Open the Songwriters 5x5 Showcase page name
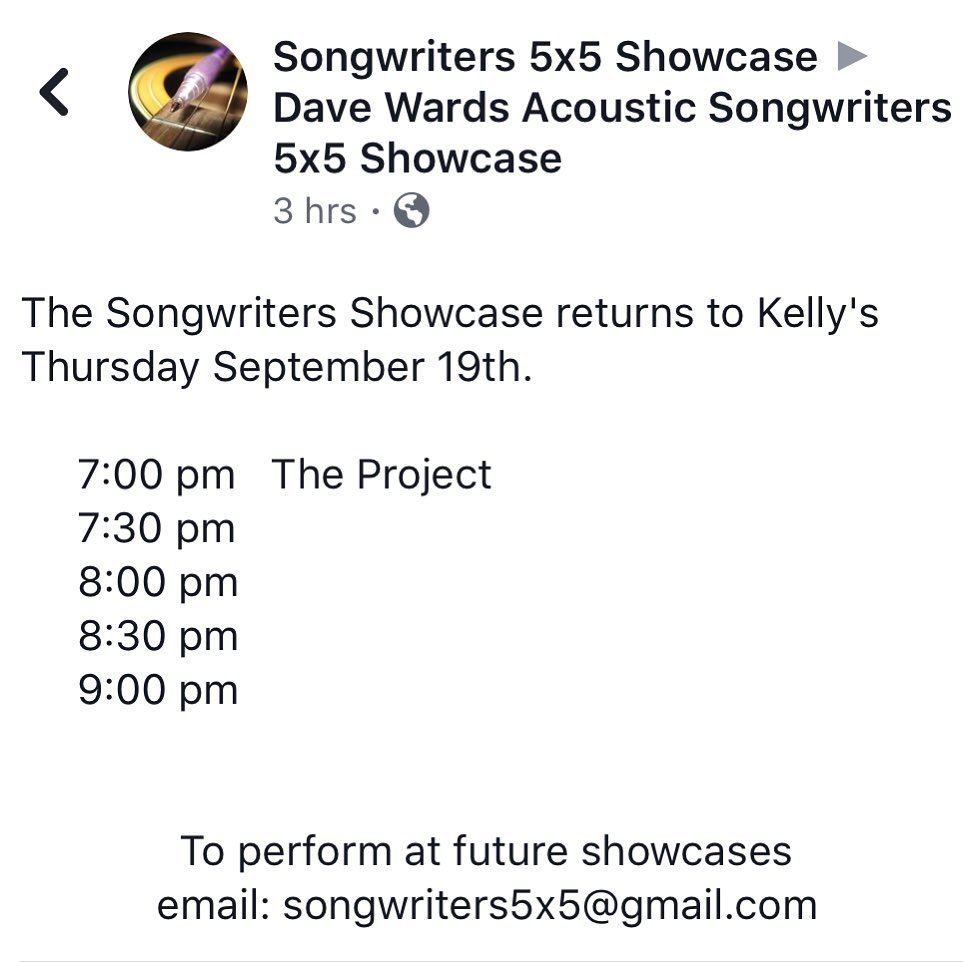The width and height of the screenshot is (963, 963). [x=545, y=57]
